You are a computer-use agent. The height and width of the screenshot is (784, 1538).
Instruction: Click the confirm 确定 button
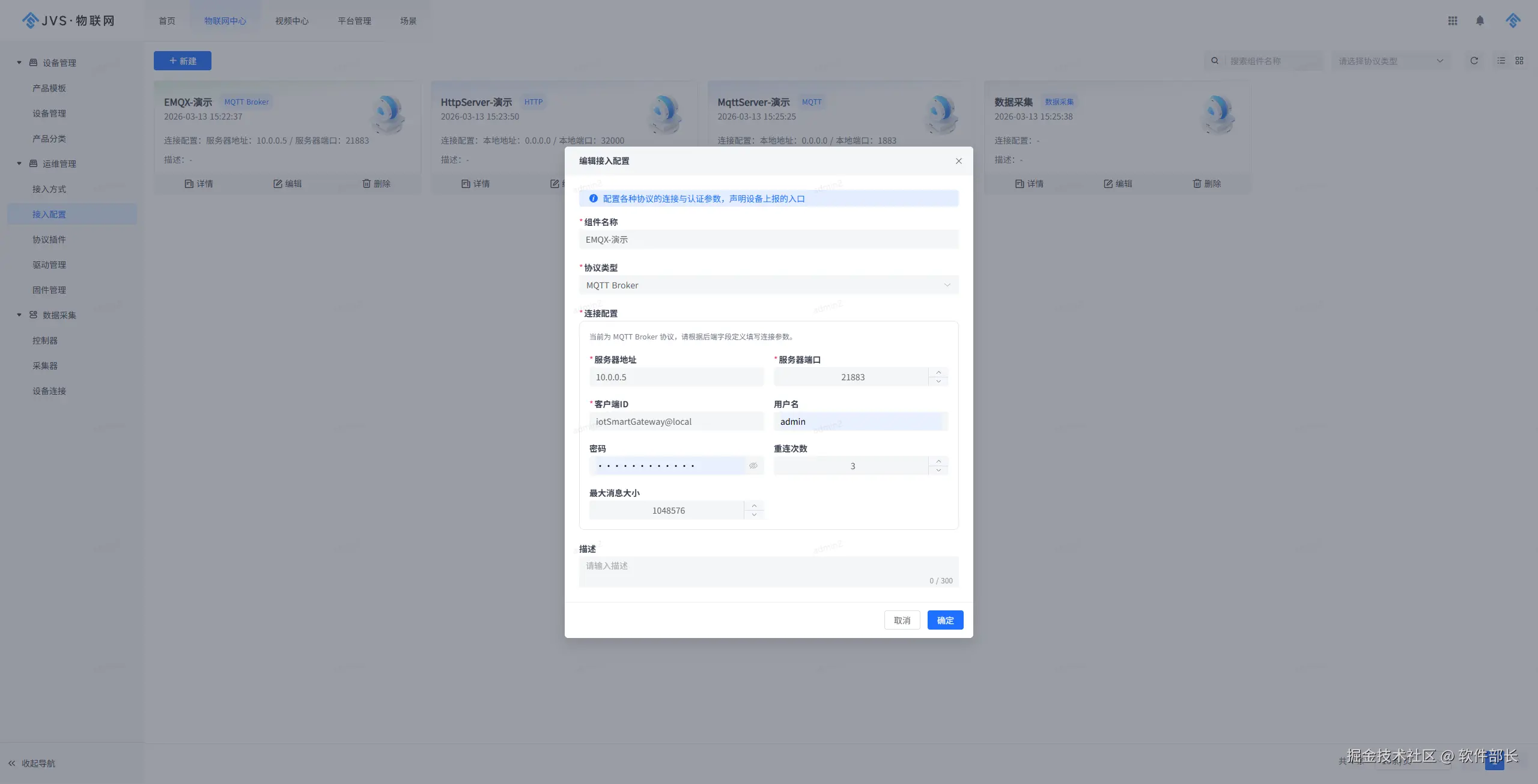pyautogui.click(x=945, y=620)
